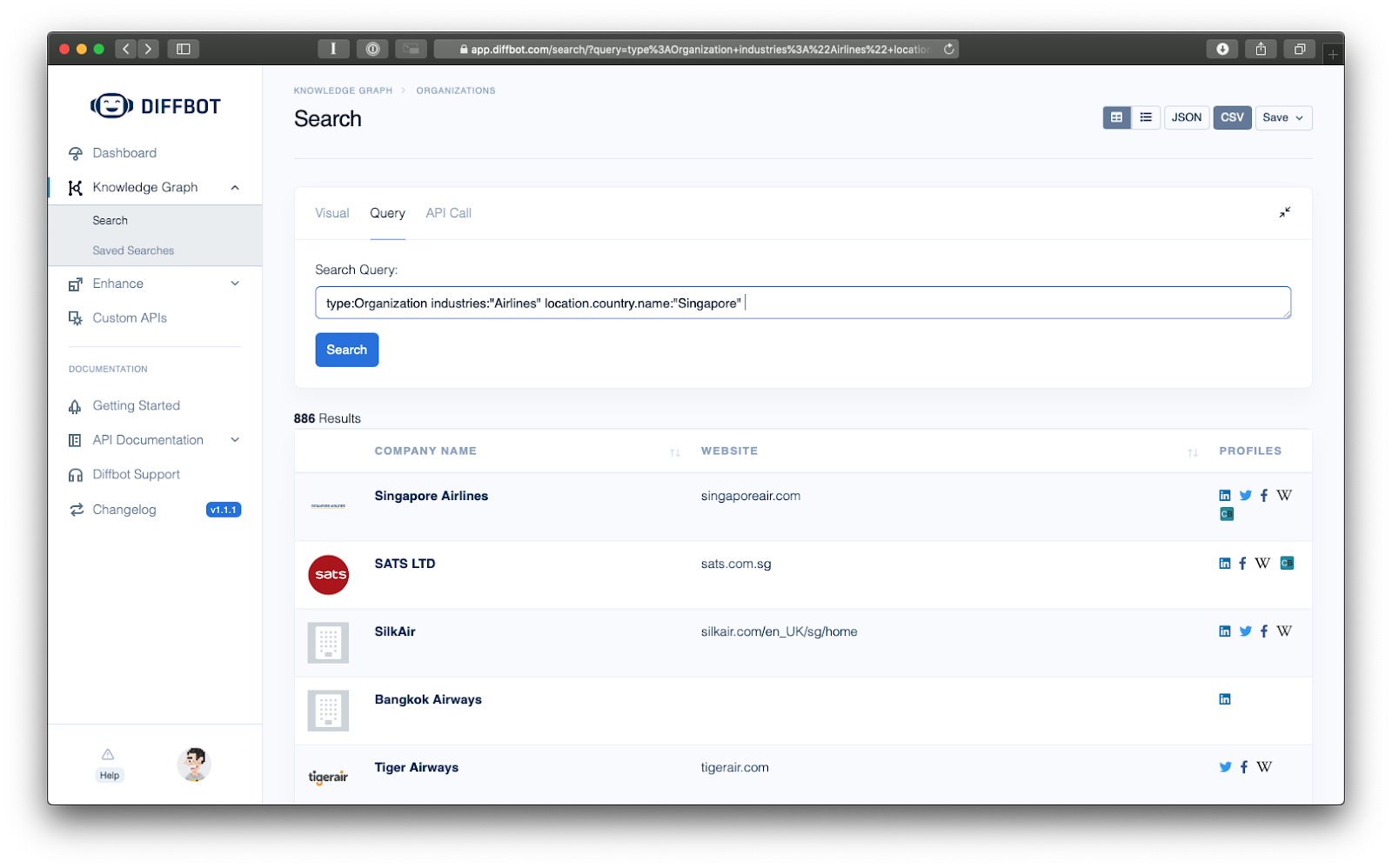Viewport: 1392px width, 868px height.
Task: Open the Changelog
Action: coord(124,511)
